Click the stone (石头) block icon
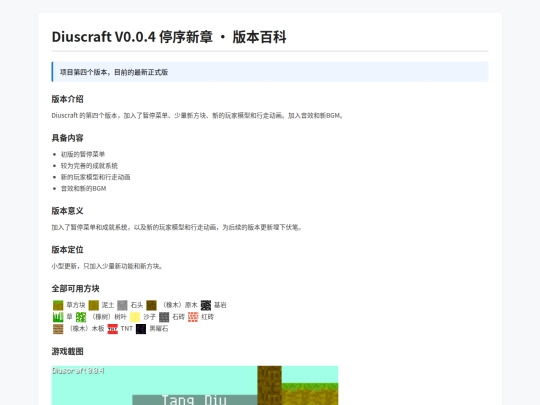540x405 pixels. [122, 305]
